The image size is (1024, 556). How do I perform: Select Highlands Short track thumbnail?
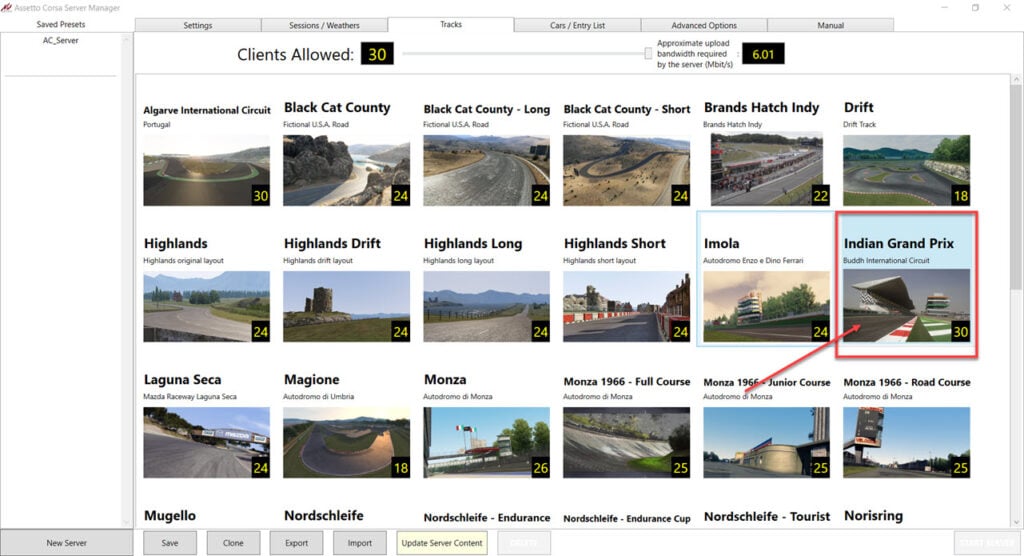[x=626, y=306]
